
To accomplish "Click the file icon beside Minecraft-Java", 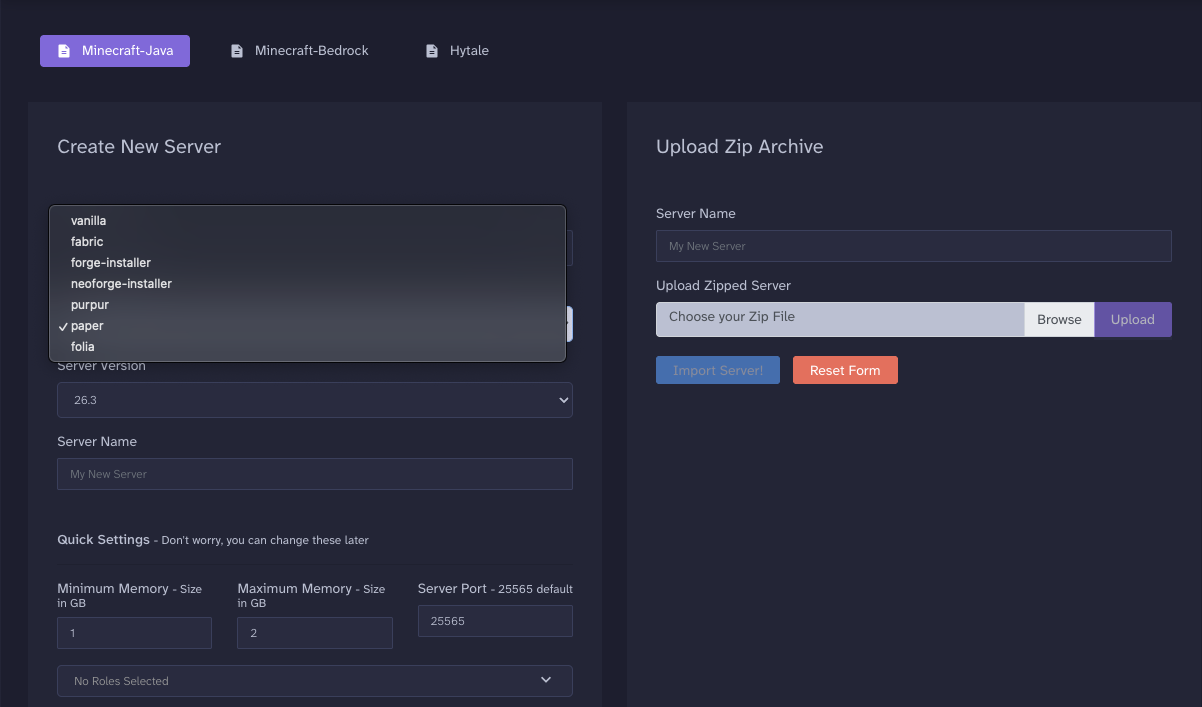I will click(64, 51).
